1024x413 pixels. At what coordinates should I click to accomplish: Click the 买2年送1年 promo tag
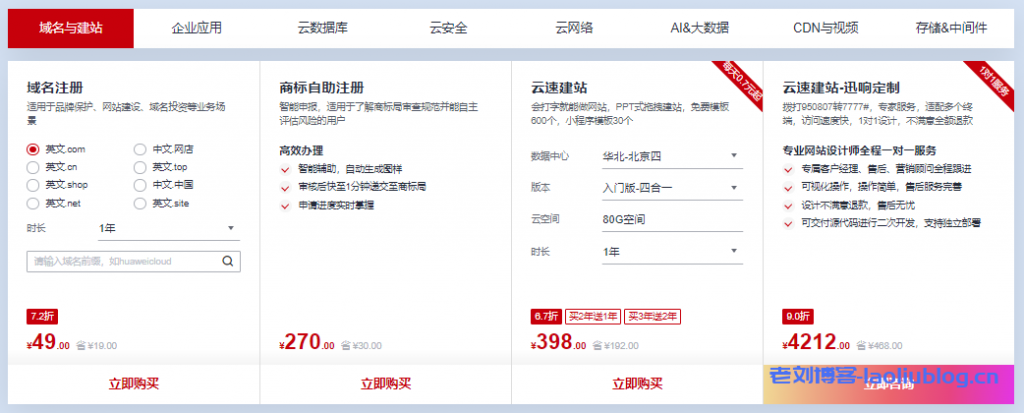point(593,317)
